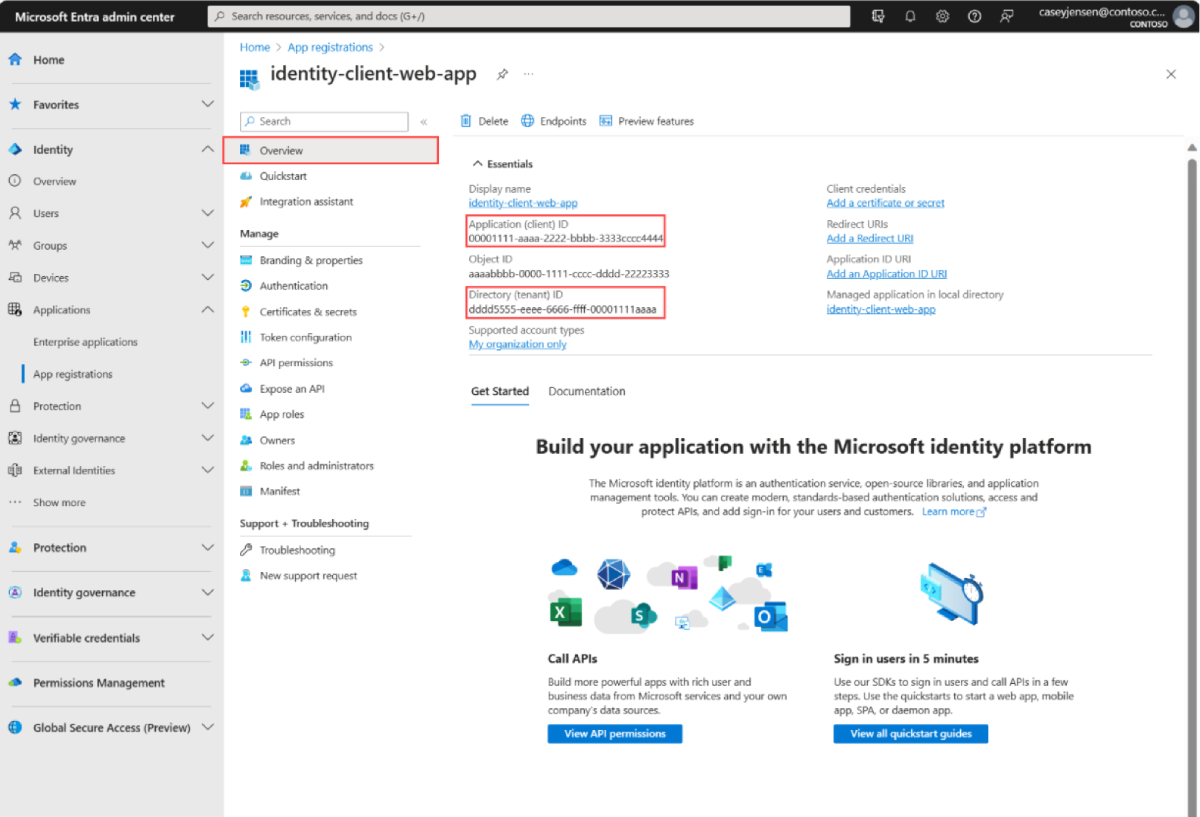Click Show more in left navigation
The image size is (1200, 817).
point(59,503)
